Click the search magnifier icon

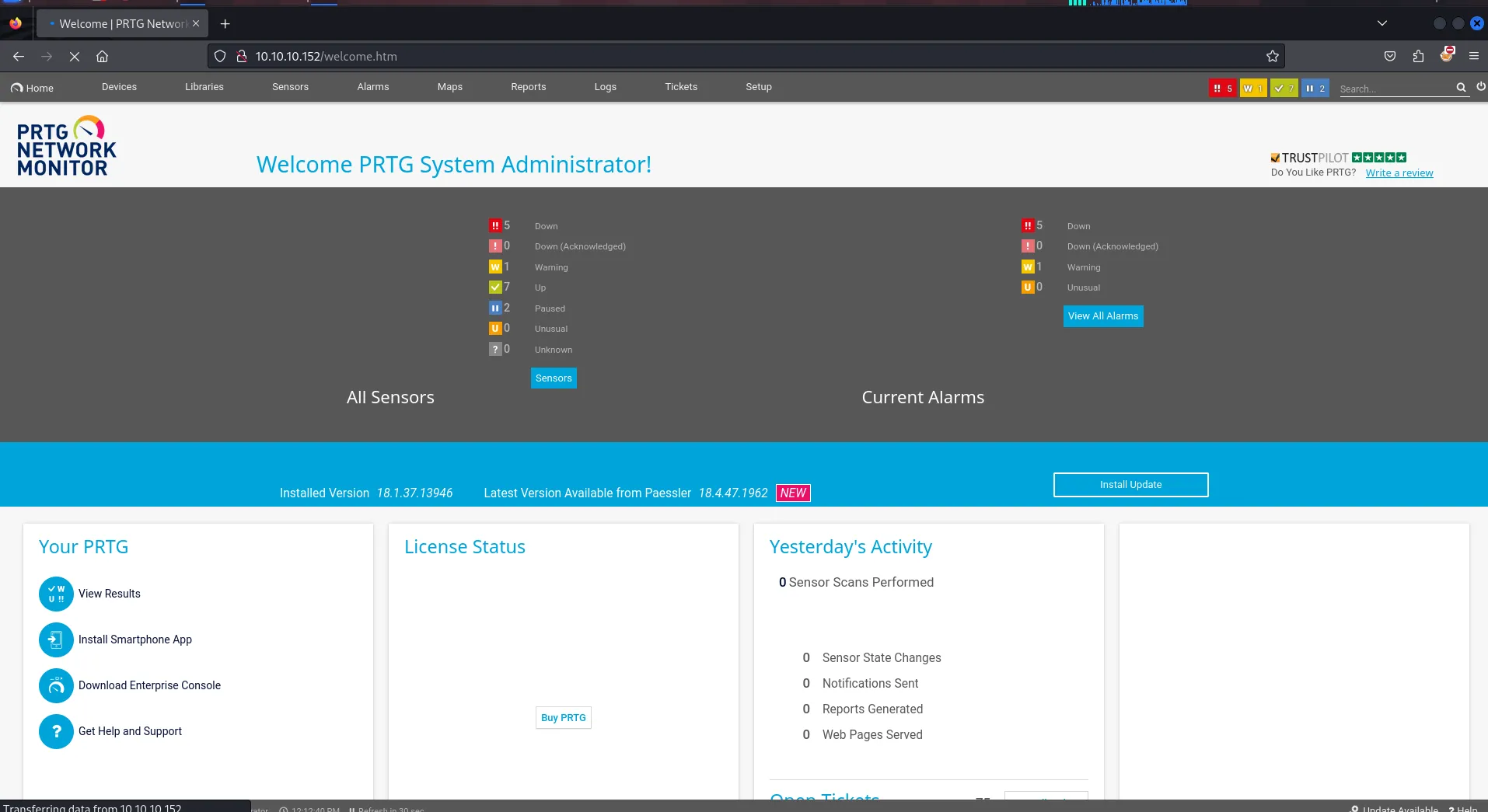point(1461,88)
